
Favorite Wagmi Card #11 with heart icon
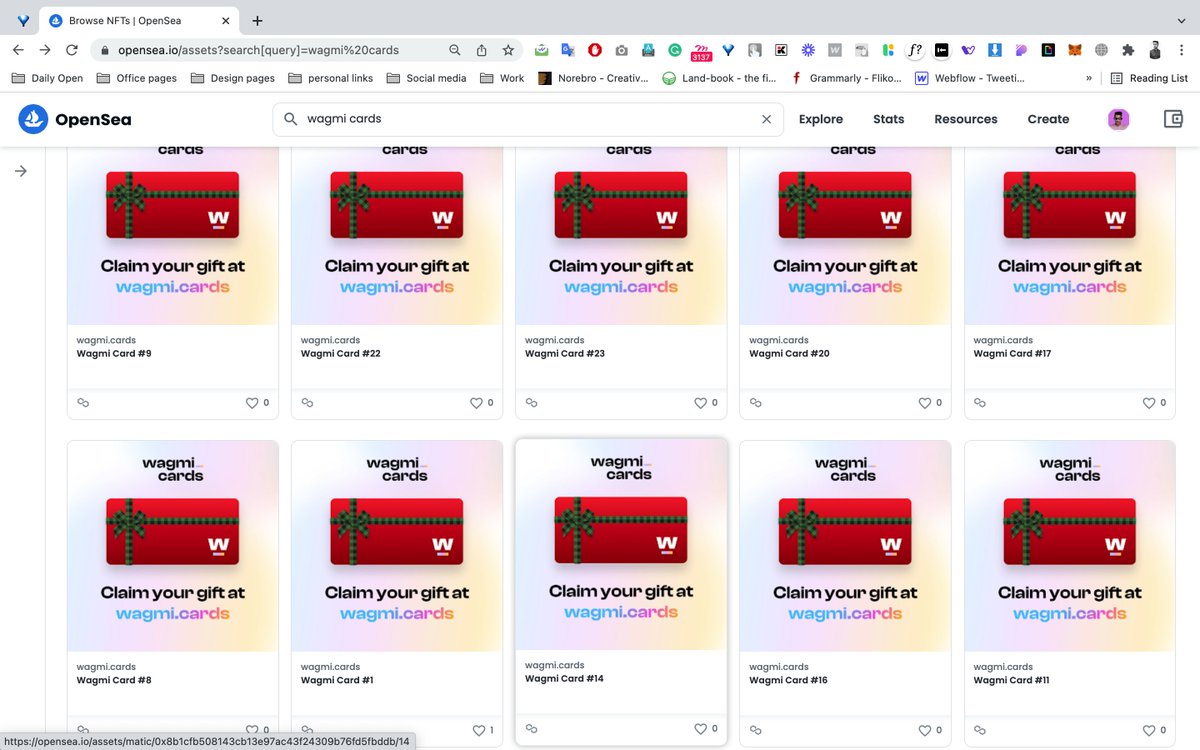pyautogui.click(x=1149, y=730)
